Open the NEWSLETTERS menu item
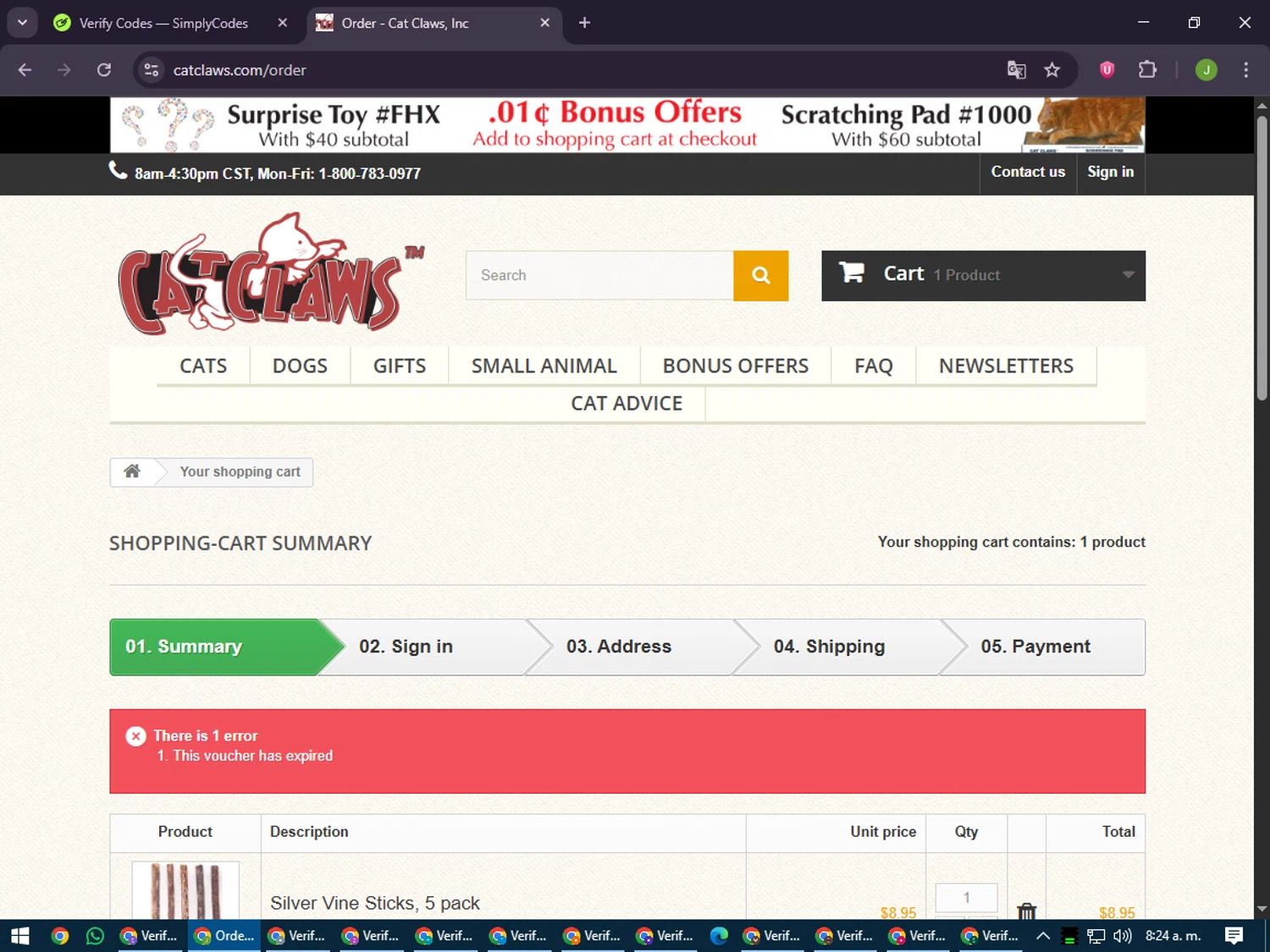Image resolution: width=1270 pixels, height=952 pixels. pos(1006,366)
